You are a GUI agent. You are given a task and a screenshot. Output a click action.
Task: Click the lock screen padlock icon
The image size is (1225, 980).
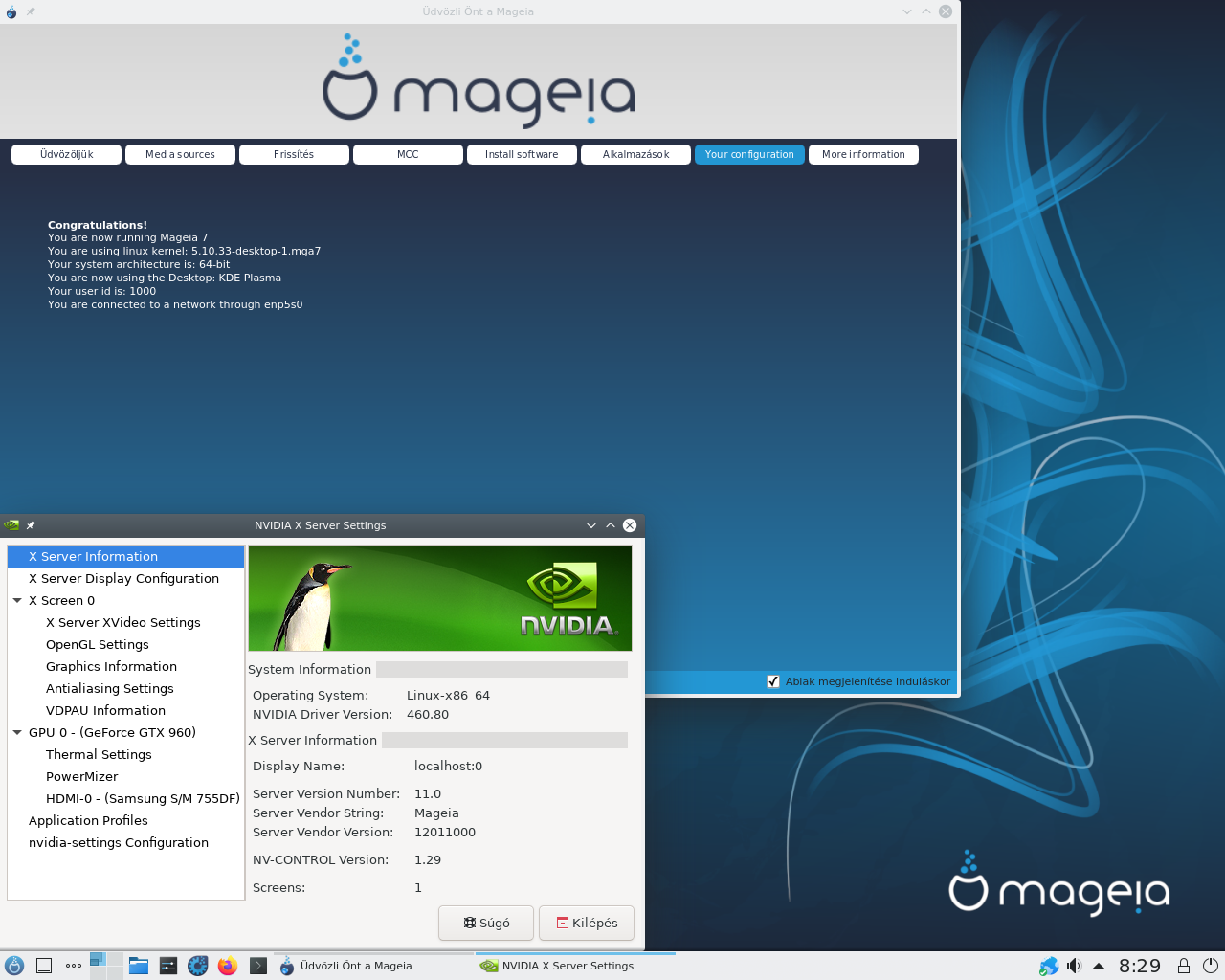[x=1184, y=966]
